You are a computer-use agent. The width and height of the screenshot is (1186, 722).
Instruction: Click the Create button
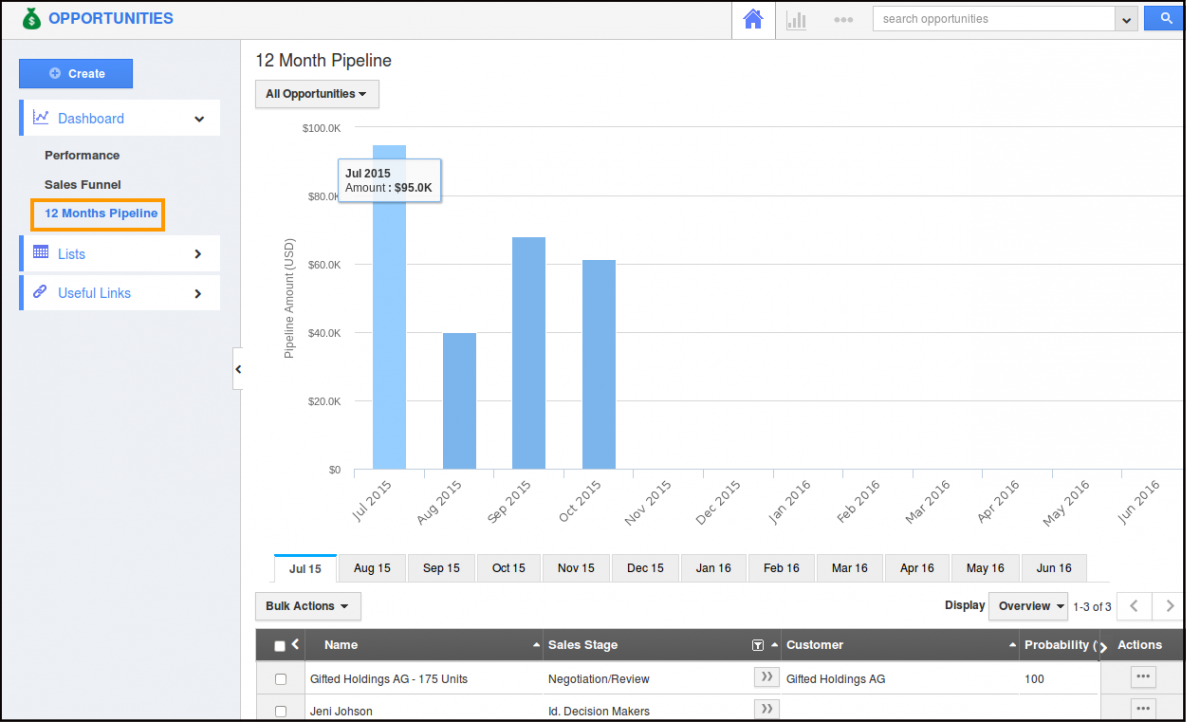click(76, 74)
